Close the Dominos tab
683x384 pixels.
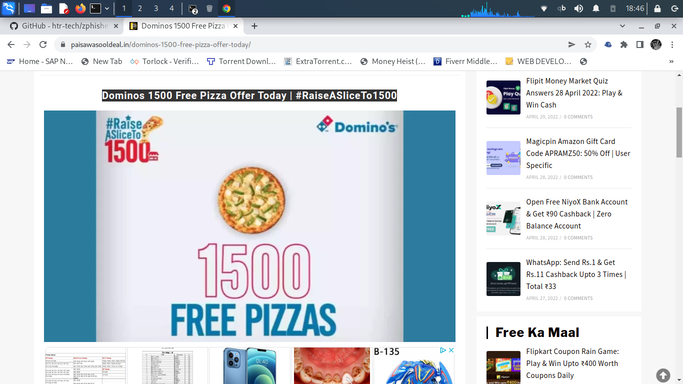click(235, 26)
